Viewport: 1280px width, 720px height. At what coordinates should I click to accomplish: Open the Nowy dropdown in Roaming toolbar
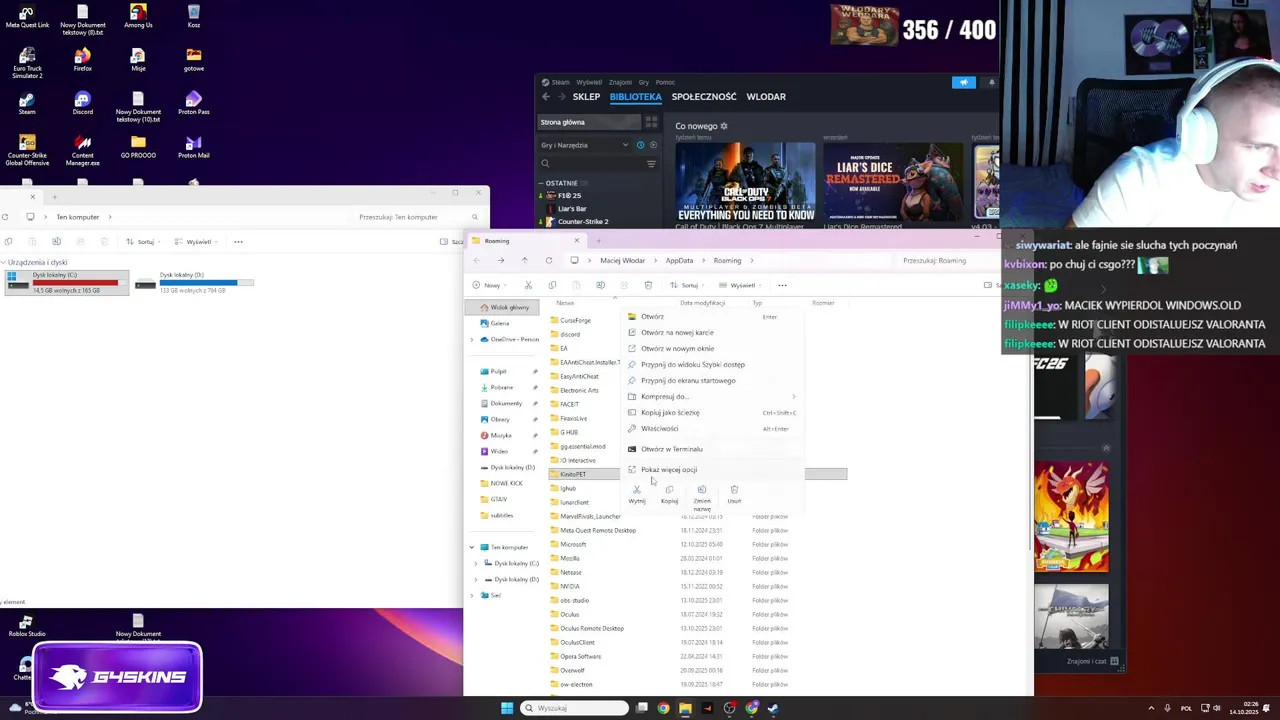click(x=490, y=286)
